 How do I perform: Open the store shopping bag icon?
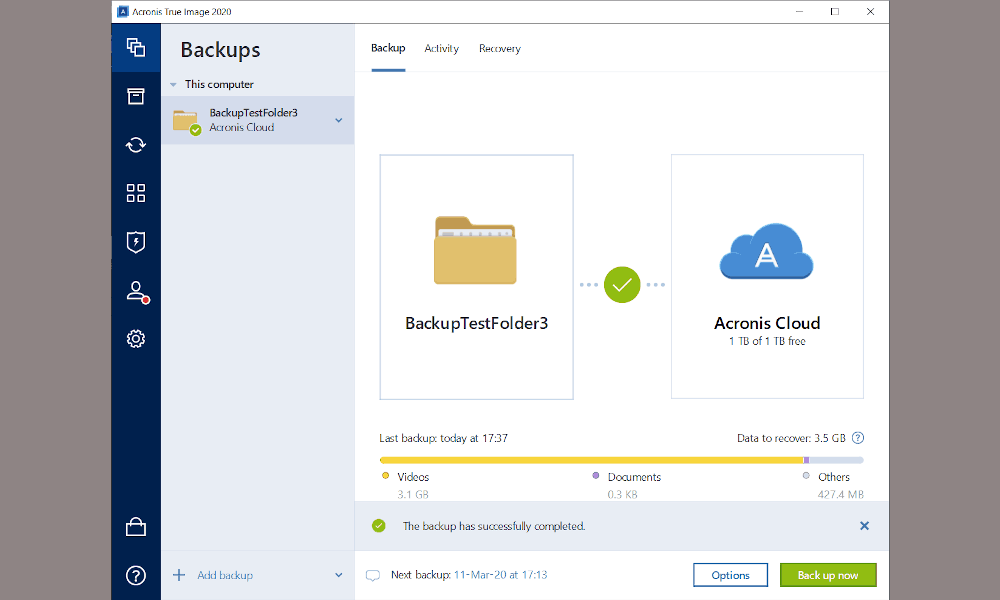click(x=136, y=527)
